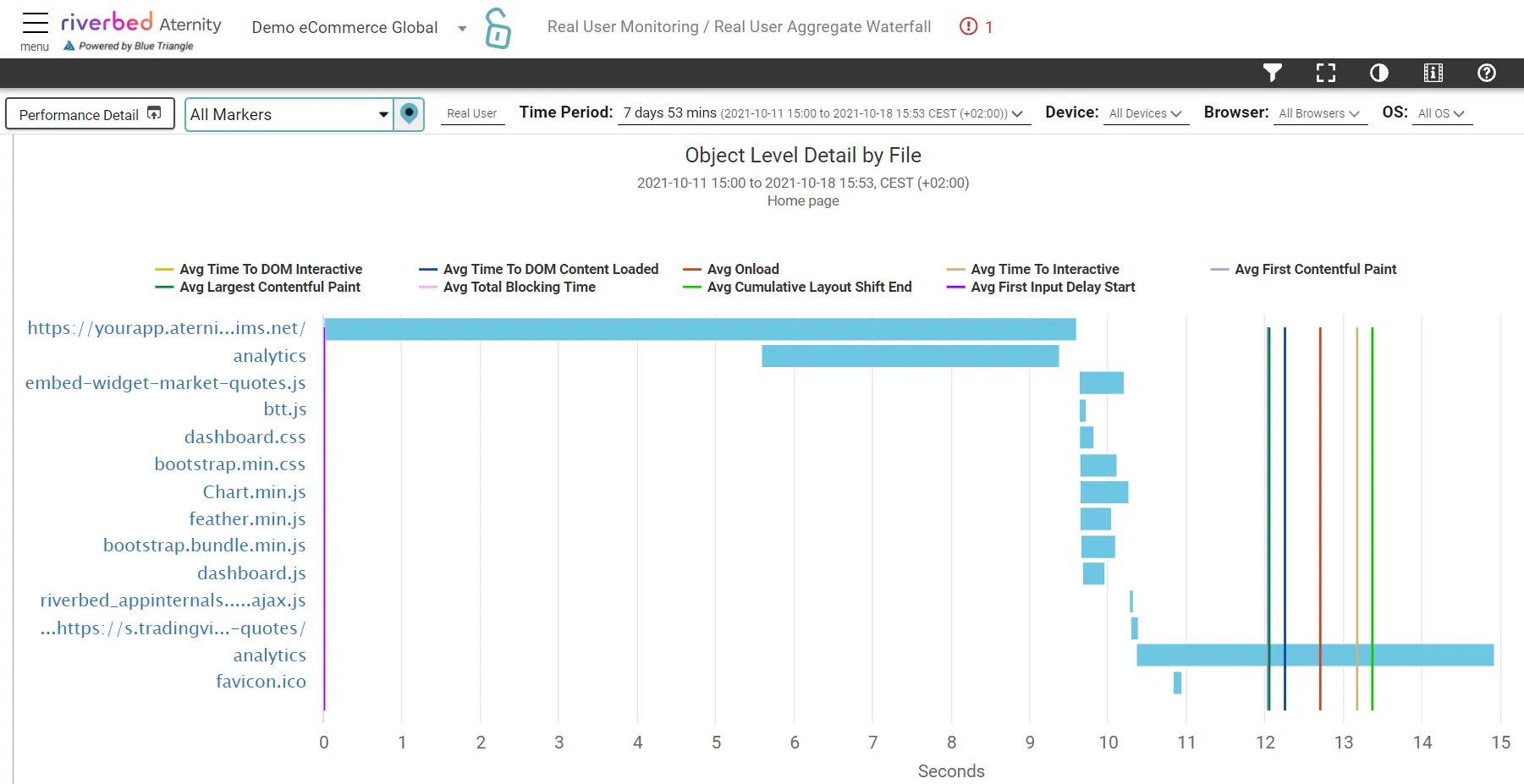The height and width of the screenshot is (784, 1524).
Task: Click the map marker pin button
Action: click(x=409, y=114)
